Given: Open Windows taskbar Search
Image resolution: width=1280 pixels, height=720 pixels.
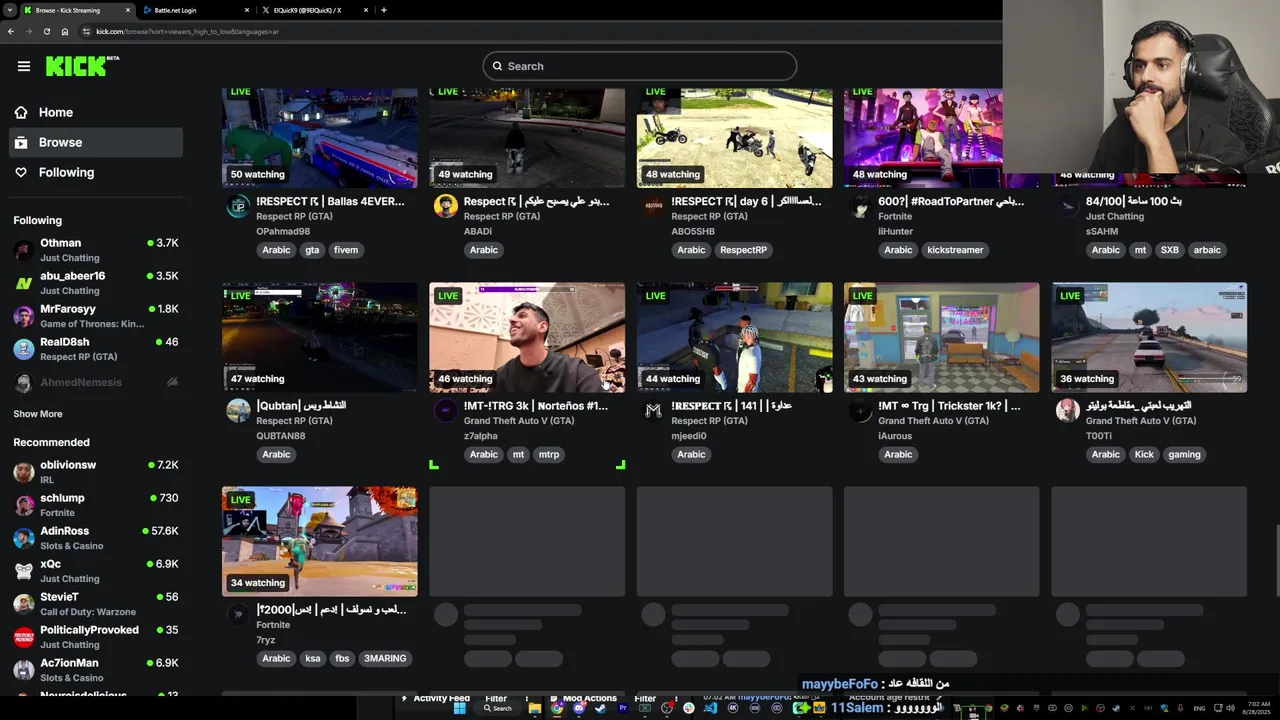Looking at the screenshot, I should point(498,708).
